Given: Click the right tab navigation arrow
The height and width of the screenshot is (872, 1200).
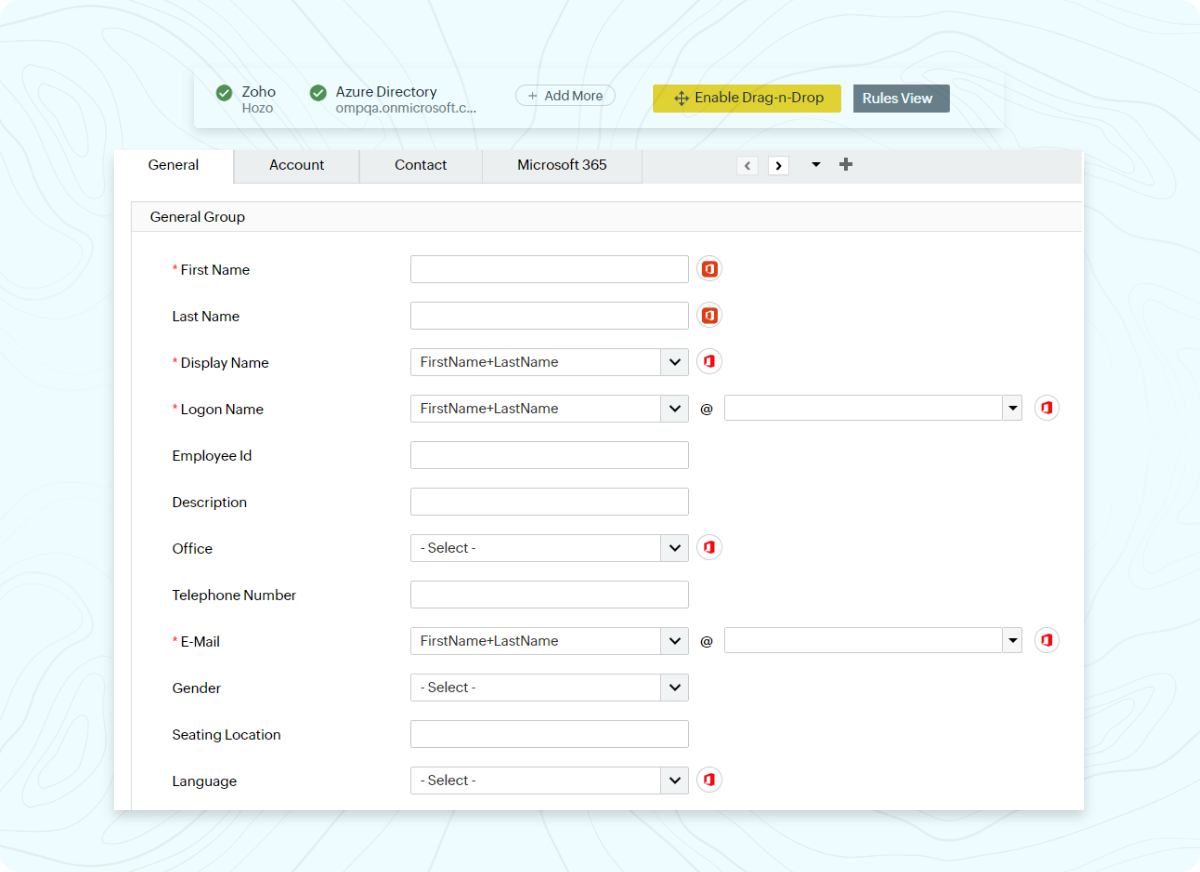Looking at the screenshot, I should point(778,165).
